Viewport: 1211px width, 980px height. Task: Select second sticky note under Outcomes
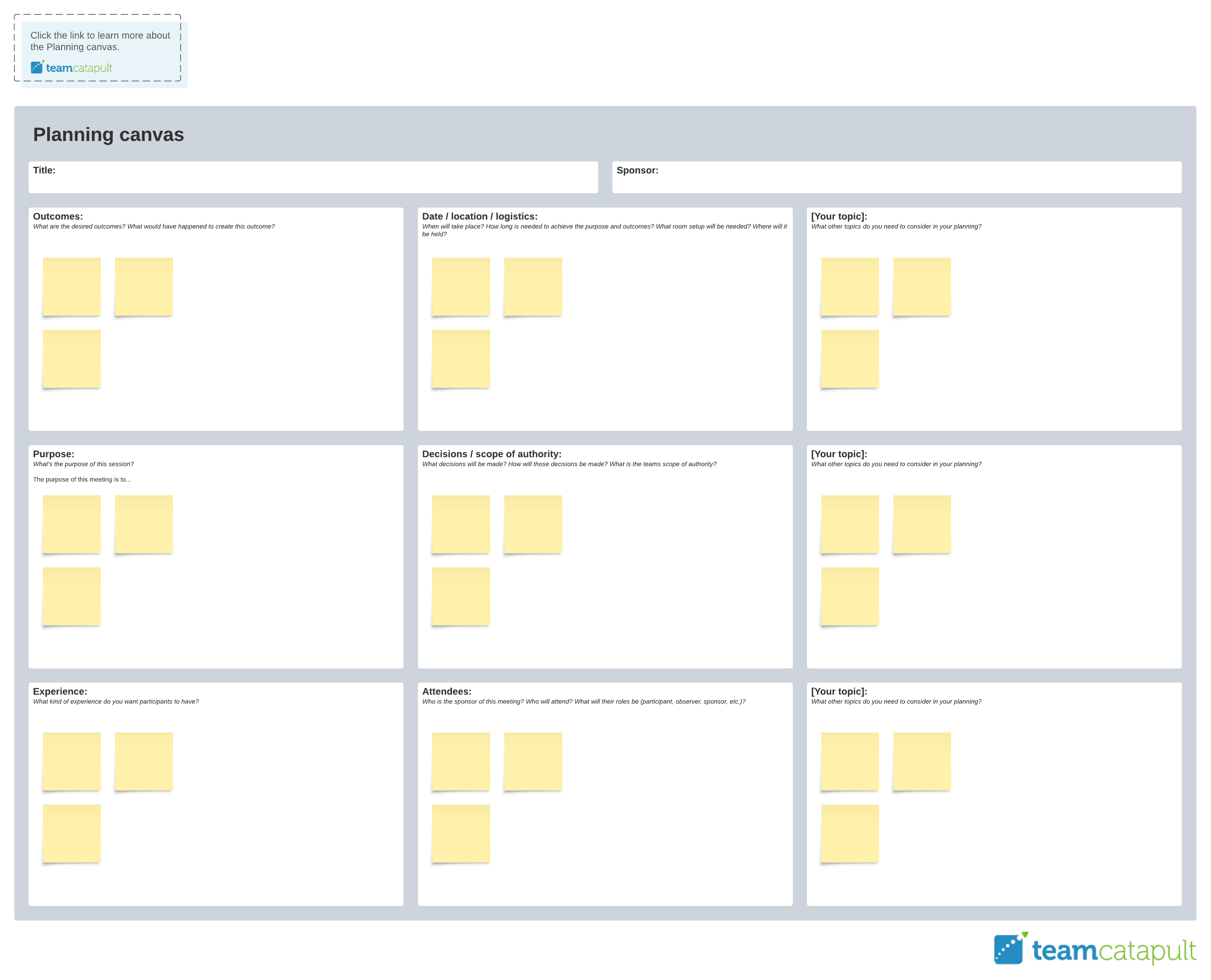[x=144, y=287]
